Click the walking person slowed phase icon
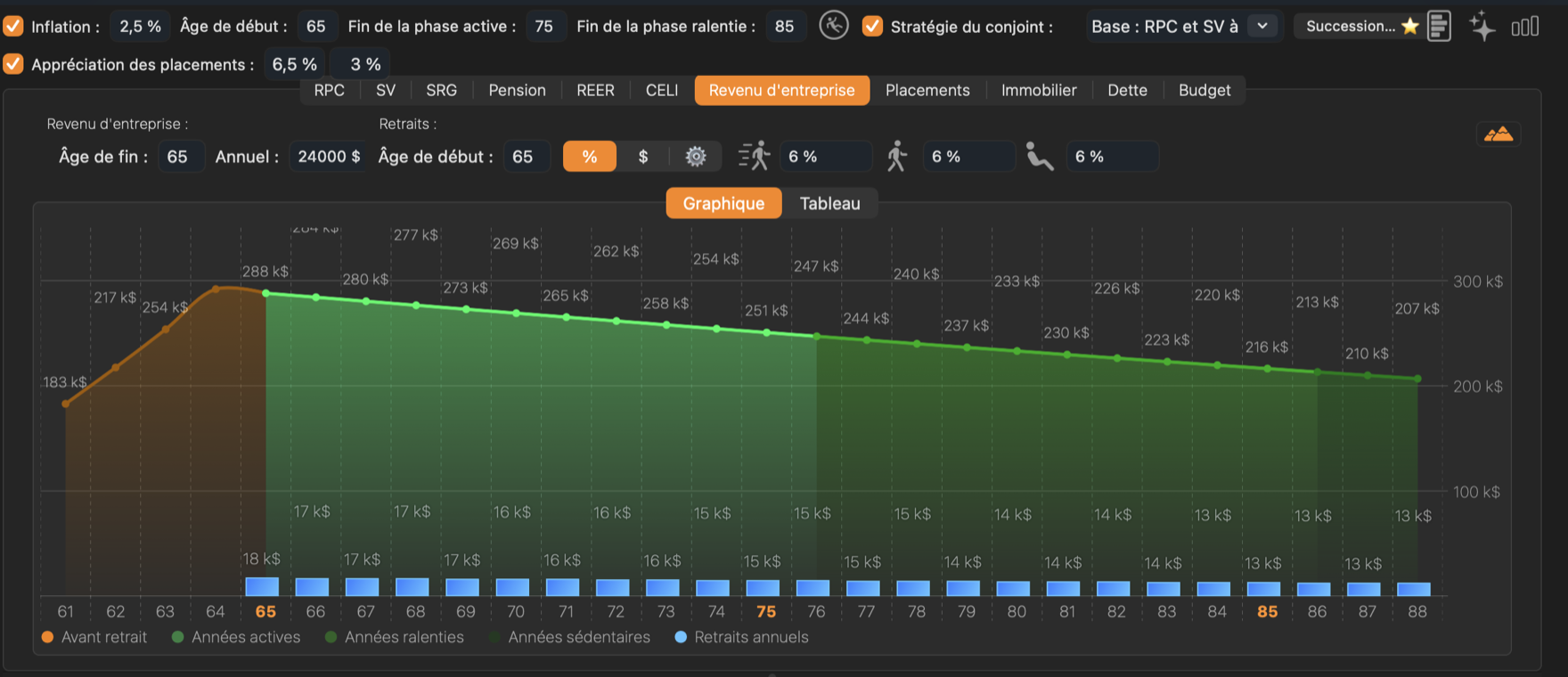Image resolution: width=1568 pixels, height=677 pixels. click(896, 157)
